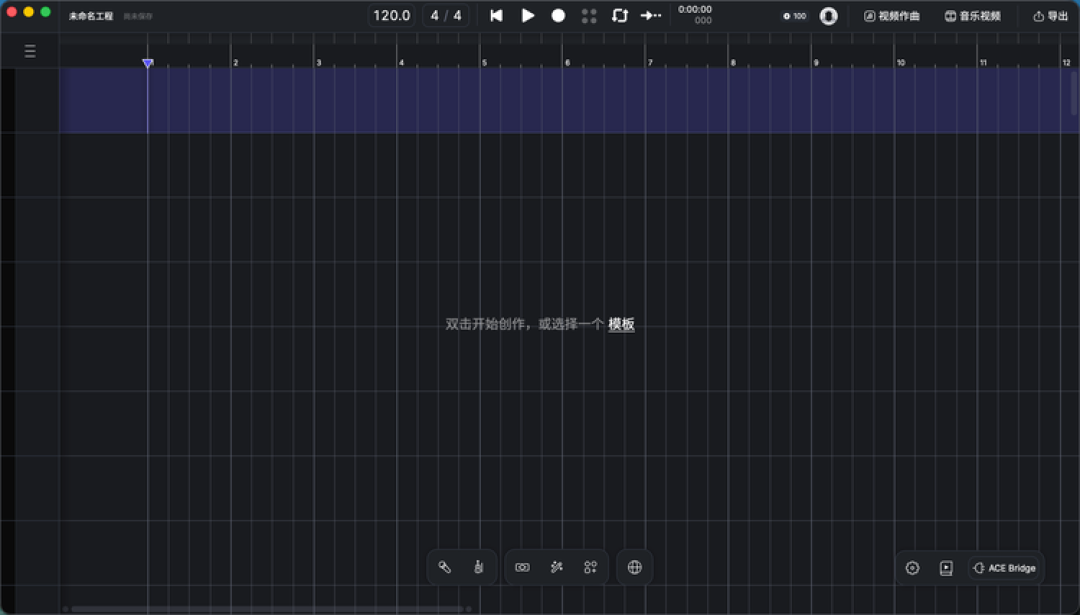Open the user account avatar

829,16
